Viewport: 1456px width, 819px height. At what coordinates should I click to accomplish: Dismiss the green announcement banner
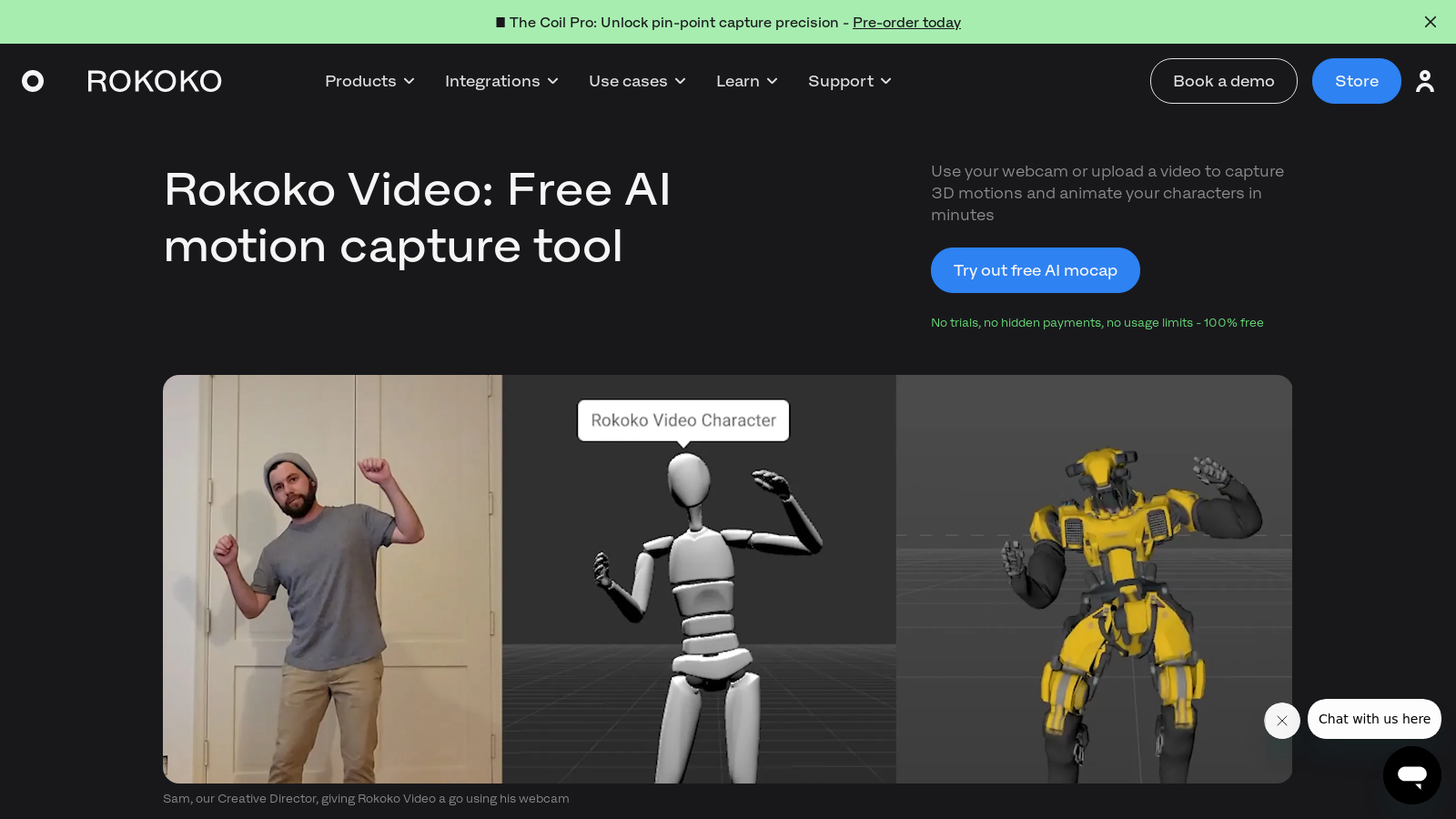coord(1430,22)
